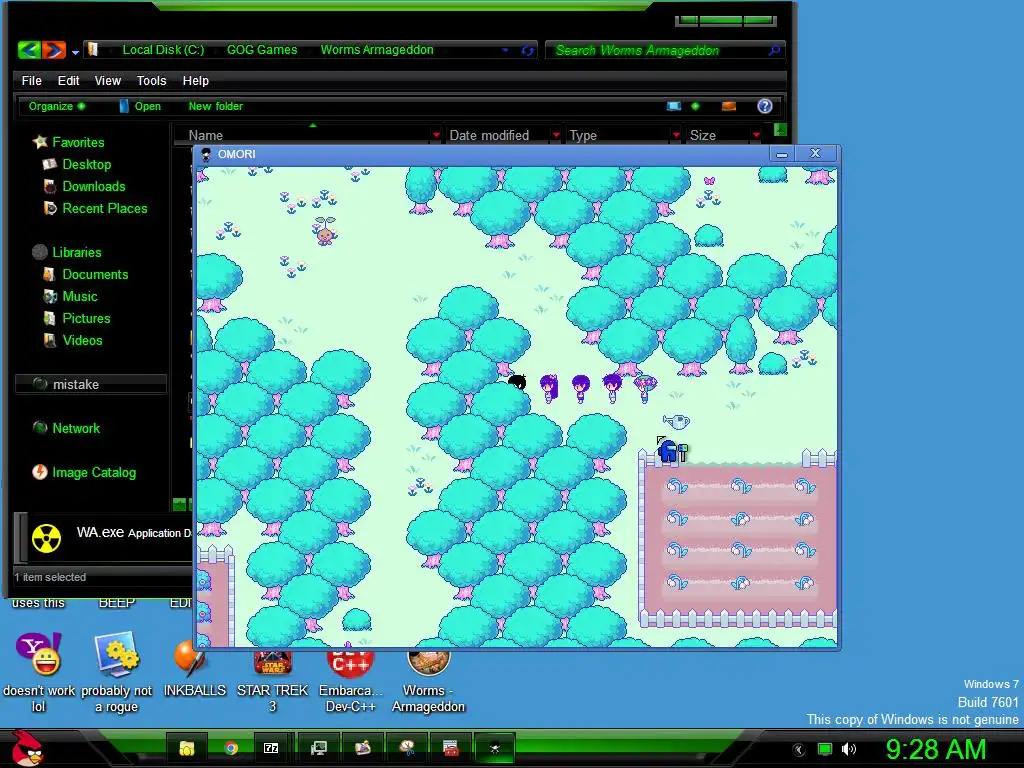Click the volume speaker tray icon
Viewport: 1024px width, 768px height.
[849, 749]
